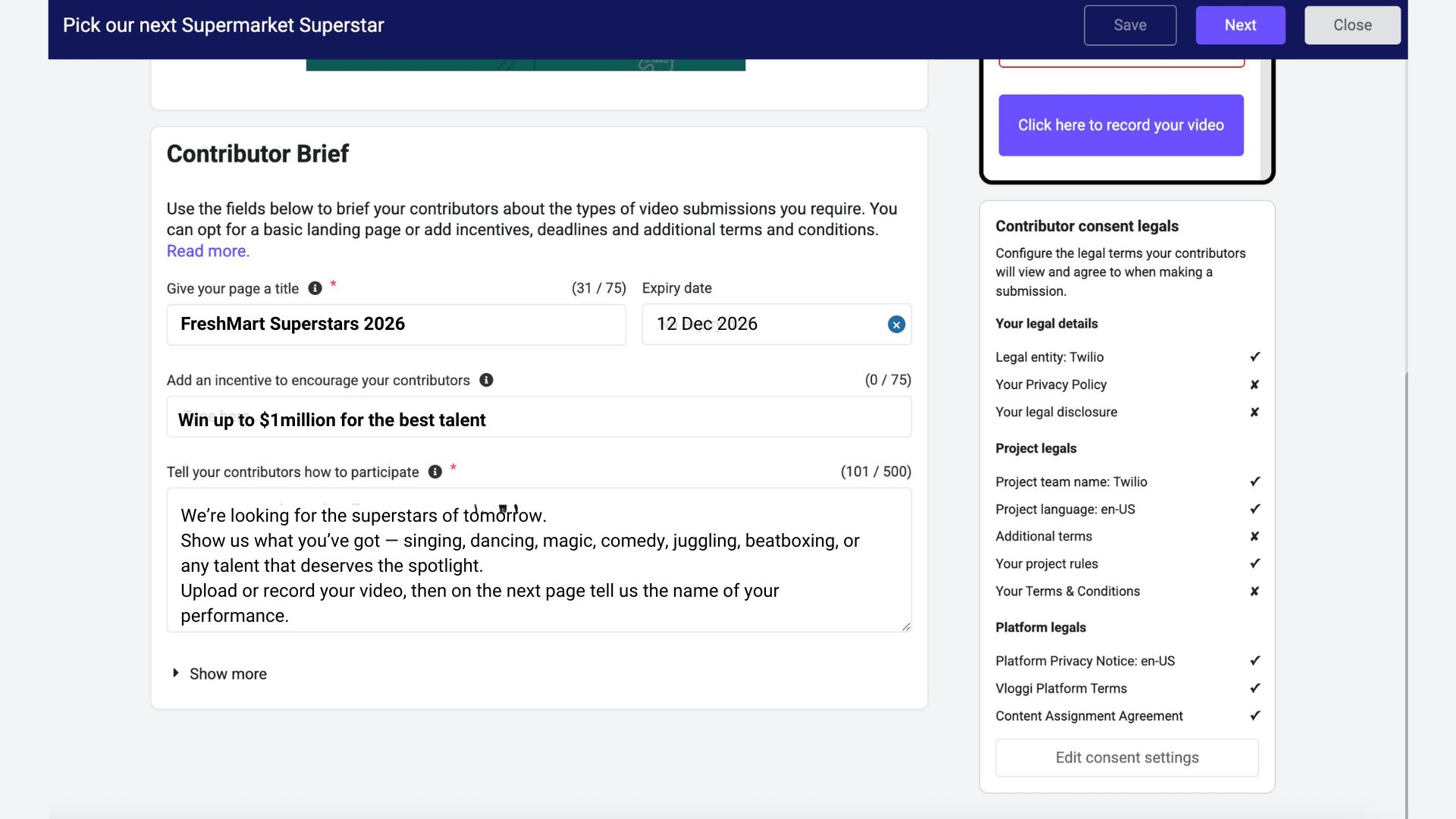Click the 'Contributor consent legals' heading
Image resolution: width=1456 pixels, height=819 pixels.
click(x=1087, y=226)
